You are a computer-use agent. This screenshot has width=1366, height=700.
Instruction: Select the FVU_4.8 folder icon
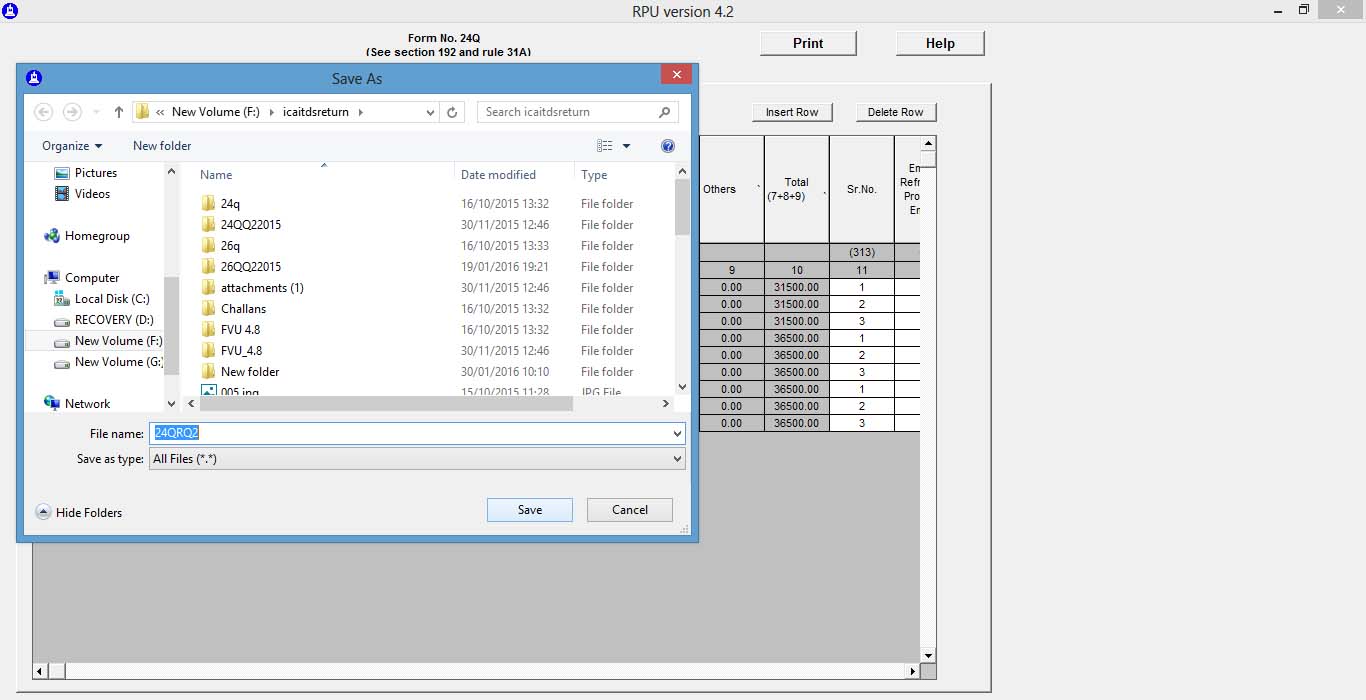click(208, 351)
